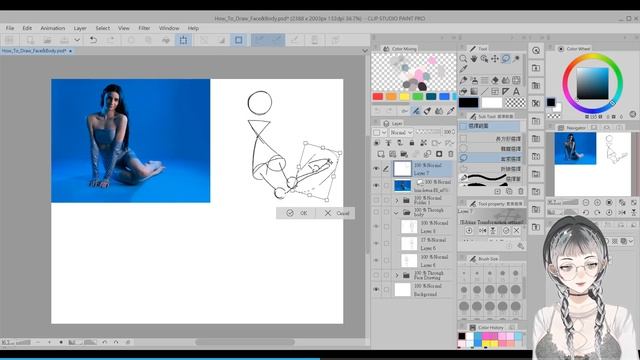Screen dimensions: 640x360
Task: Open the Edit menu
Action: click(27, 28)
